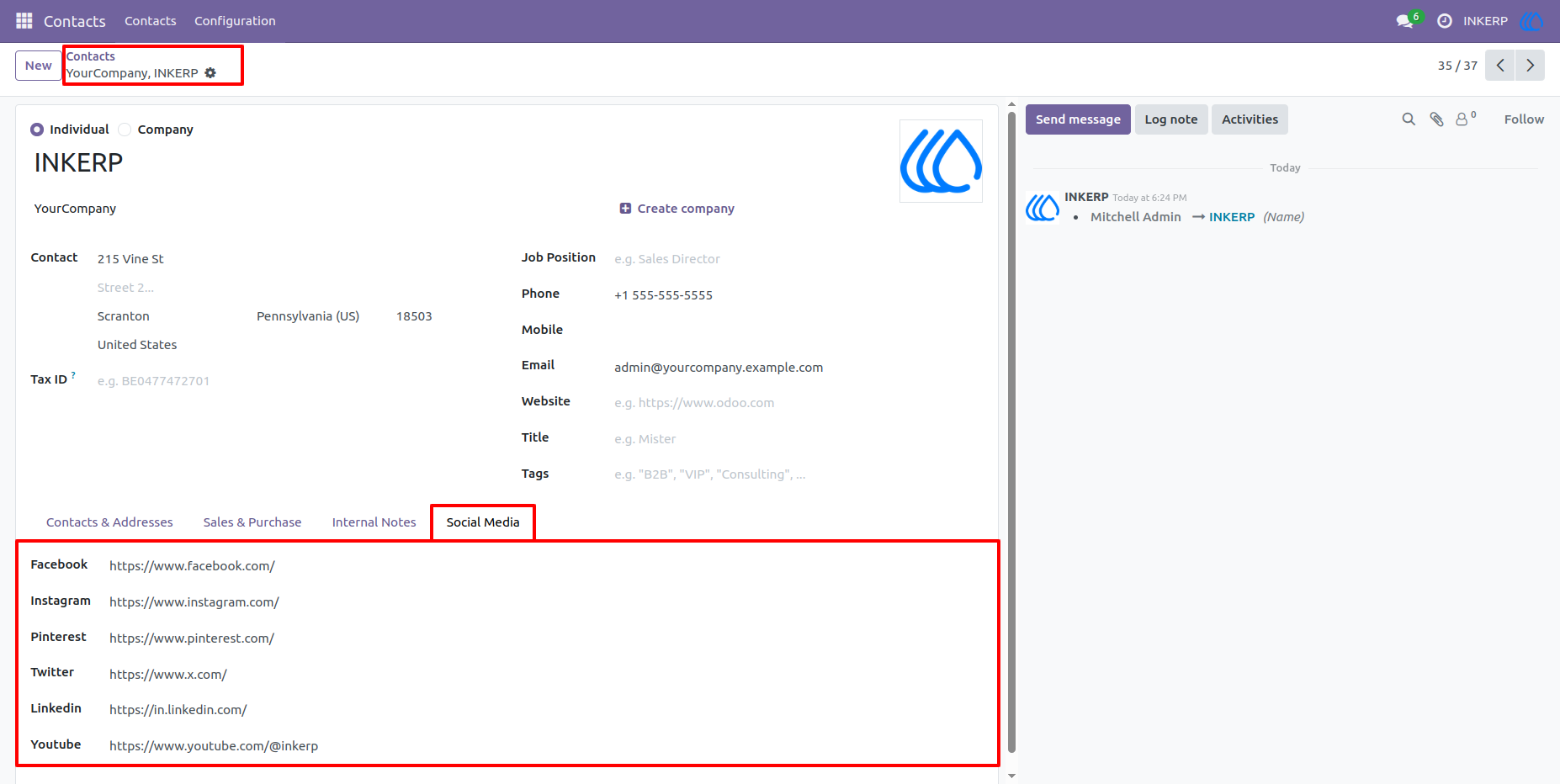Click the contact logo image
Image resolution: width=1560 pixels, height=784 pixels.
coord(941,161)
